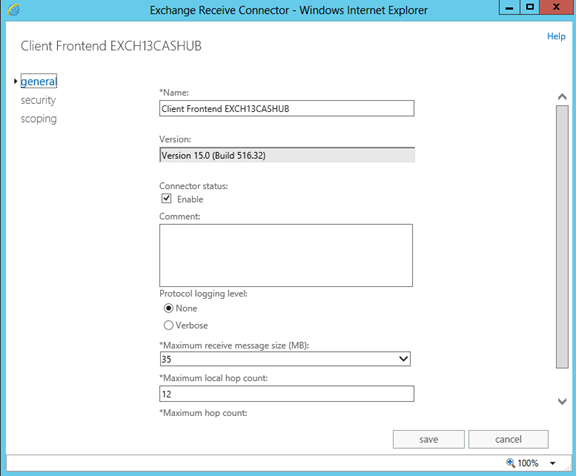Click into the Name input field
The width and height of the screenshot is (576, 476).
click(287, 108)
